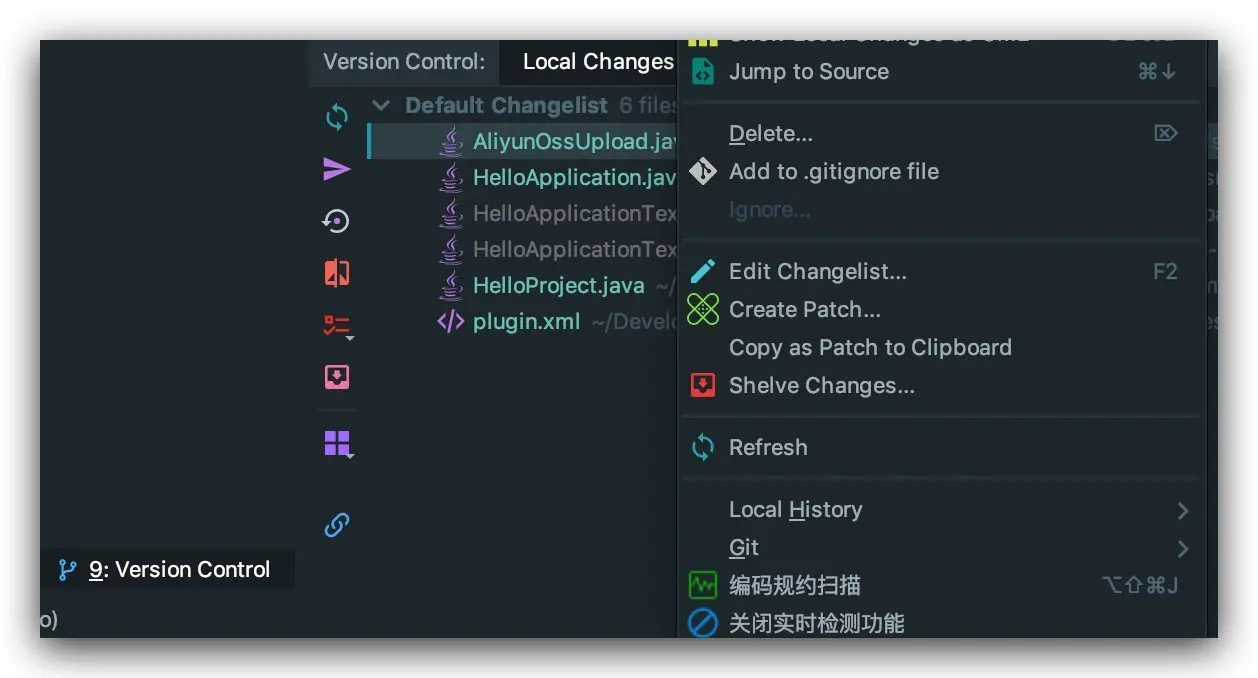1258x678 pixels.
Task: Open the purple Group By grid icon
Action: point(337,443)
